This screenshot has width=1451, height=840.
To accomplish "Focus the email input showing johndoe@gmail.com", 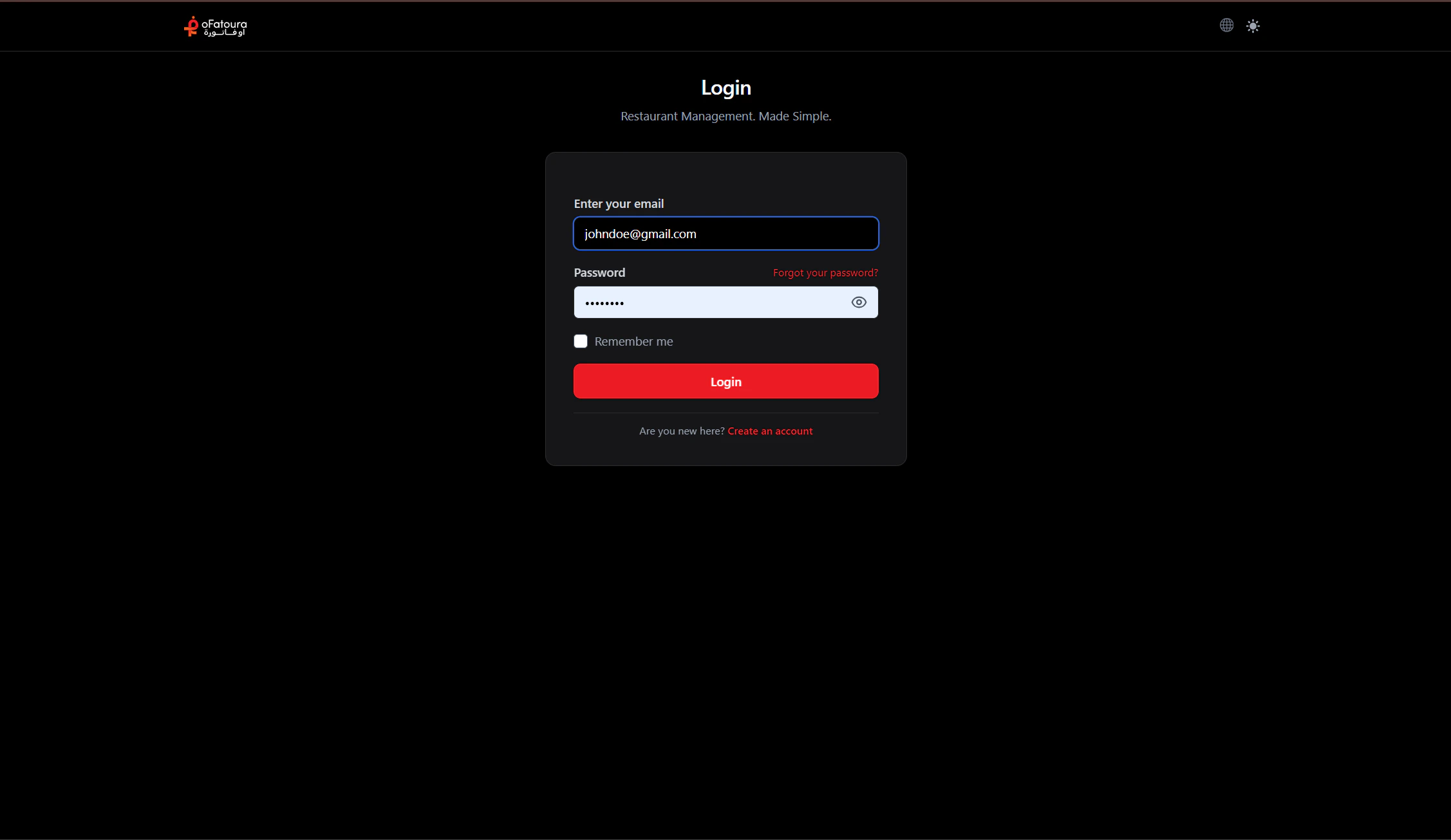I will (x=725, y=233).
